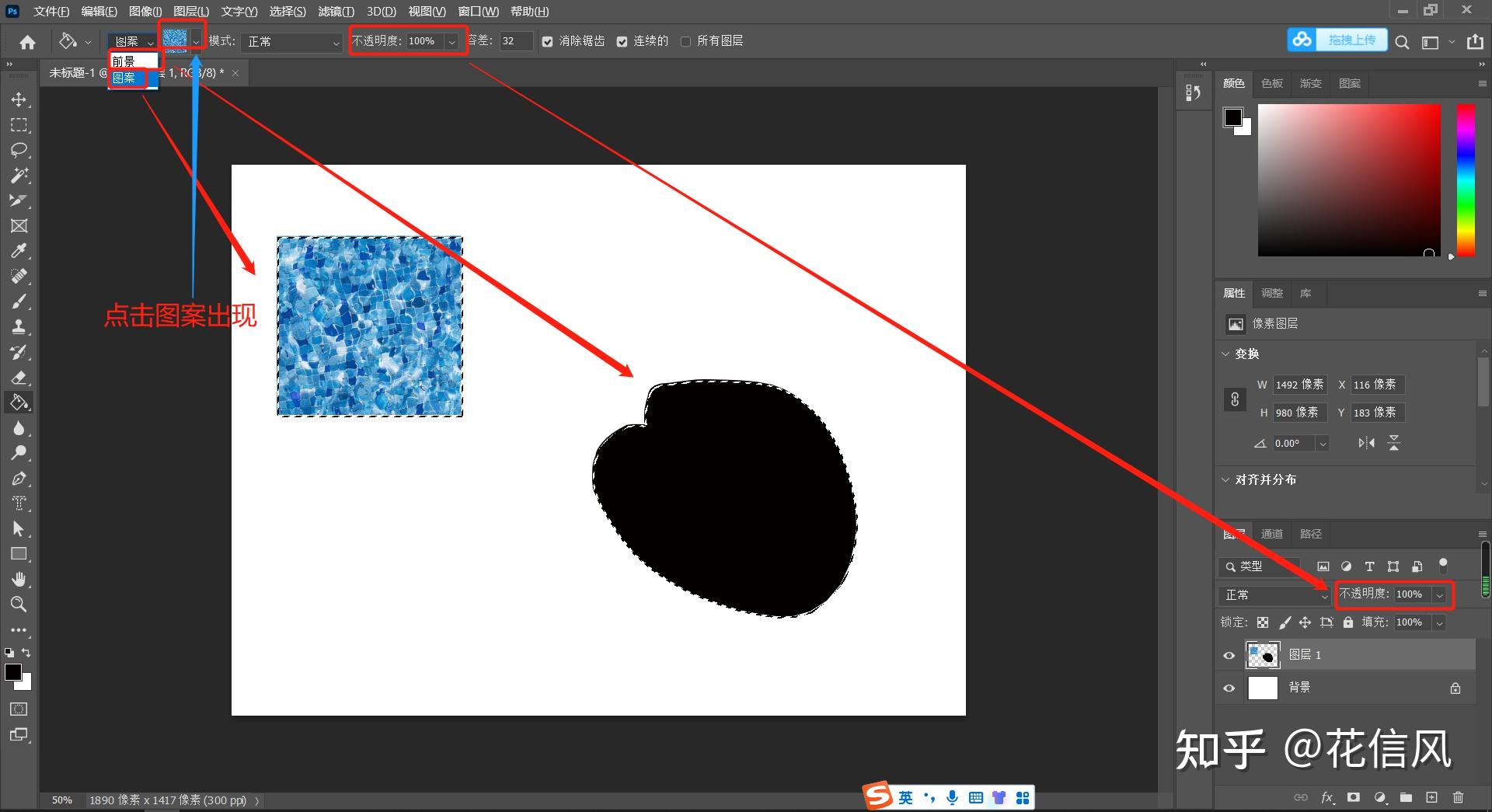Select the Blur tool
The image size is (1492, 812).
[x=19, y=428]
